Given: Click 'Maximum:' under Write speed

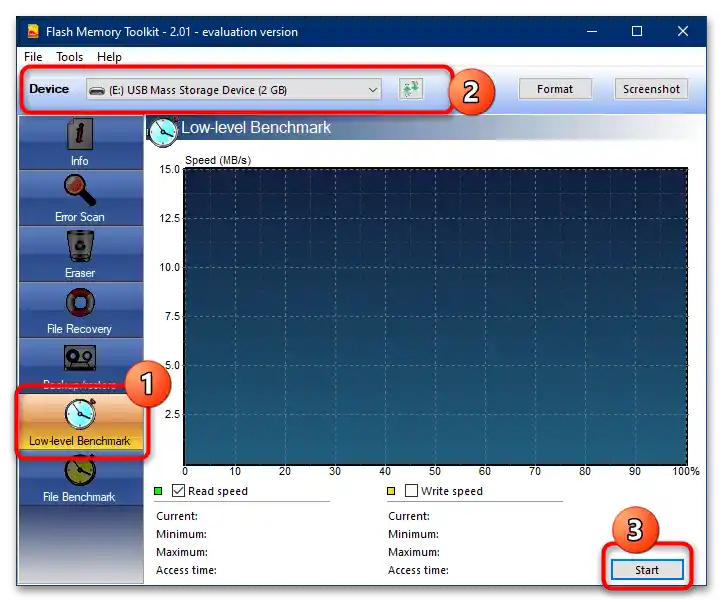Looking at the screenshot, I should point(414,552).
